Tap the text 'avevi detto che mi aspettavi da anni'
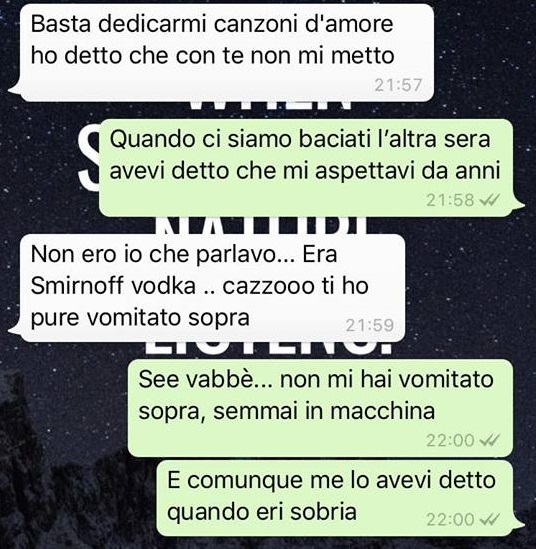 pos(305,172)
